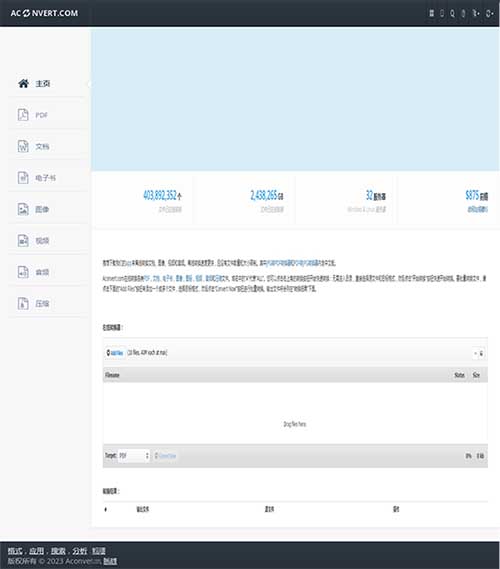This screenshot has width=500, height=569.
Task: Click the Add Files button
Action: (x=115, y=353)
